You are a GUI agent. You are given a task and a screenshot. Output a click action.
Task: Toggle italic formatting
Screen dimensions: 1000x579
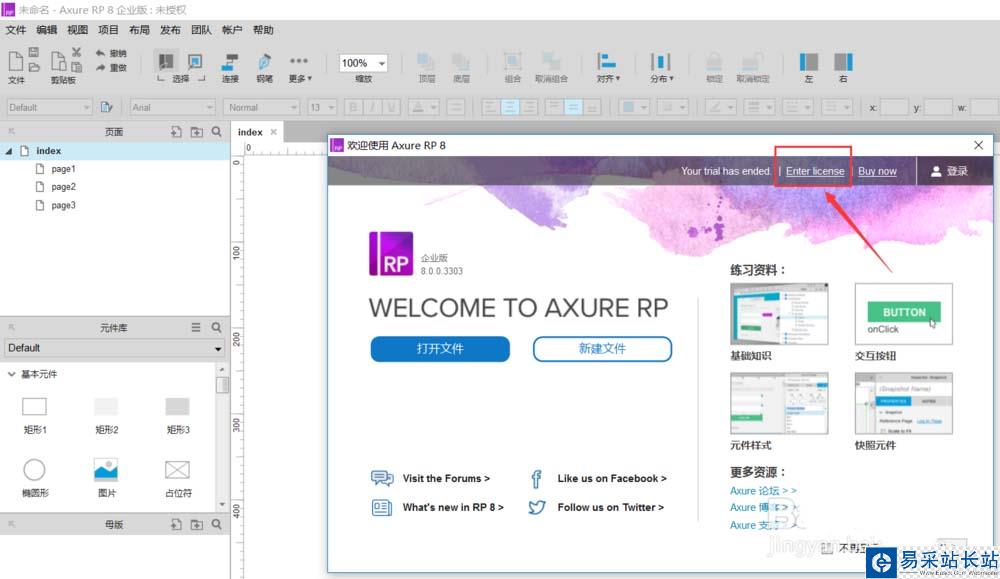372,107
